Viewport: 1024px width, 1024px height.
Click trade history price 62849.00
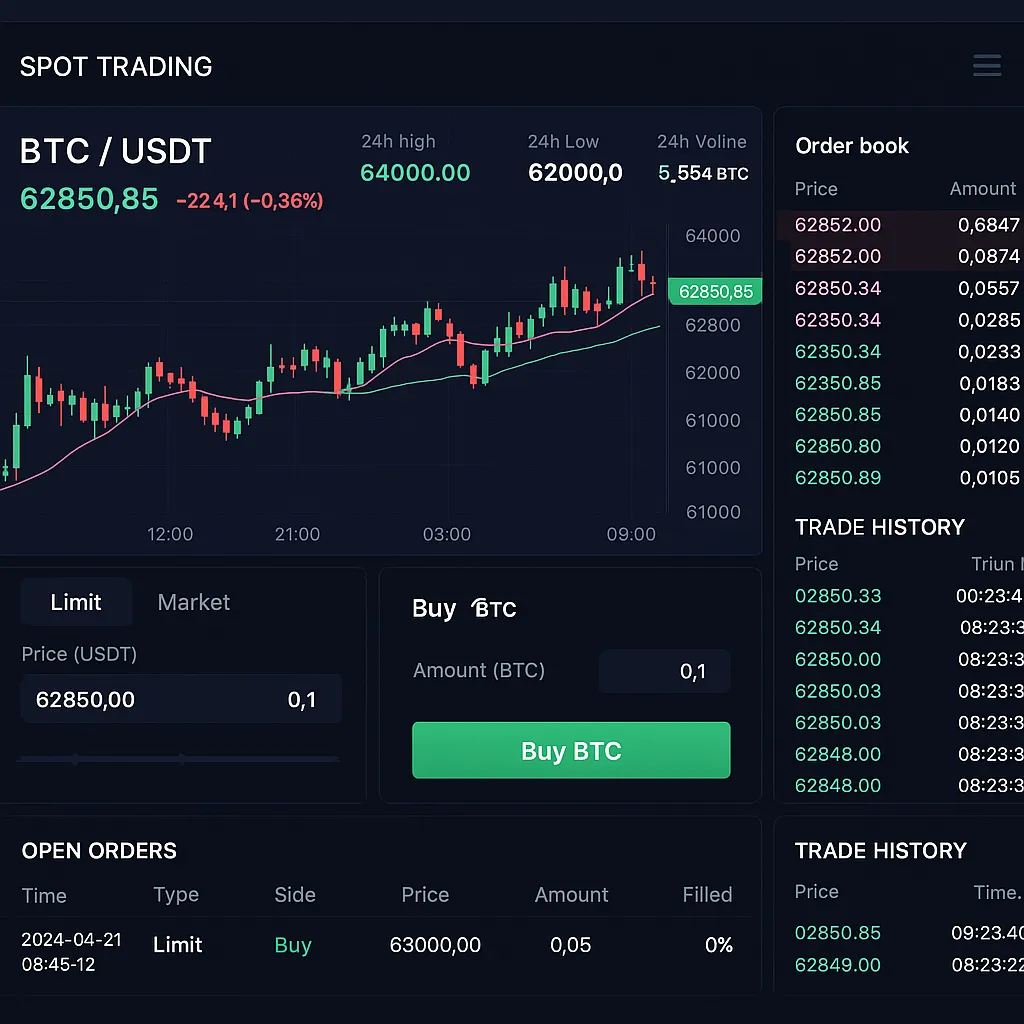(838, 965)
